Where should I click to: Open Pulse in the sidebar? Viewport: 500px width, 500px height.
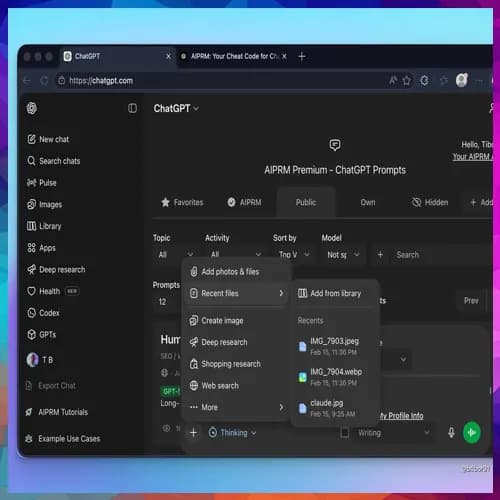(42, 183)
